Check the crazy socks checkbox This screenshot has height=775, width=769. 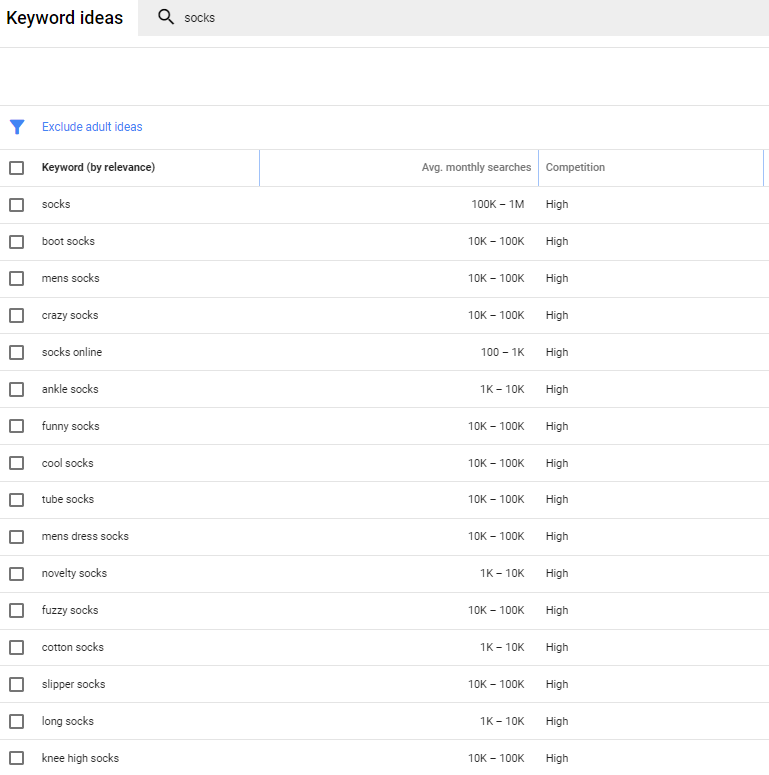coord(16,315)
